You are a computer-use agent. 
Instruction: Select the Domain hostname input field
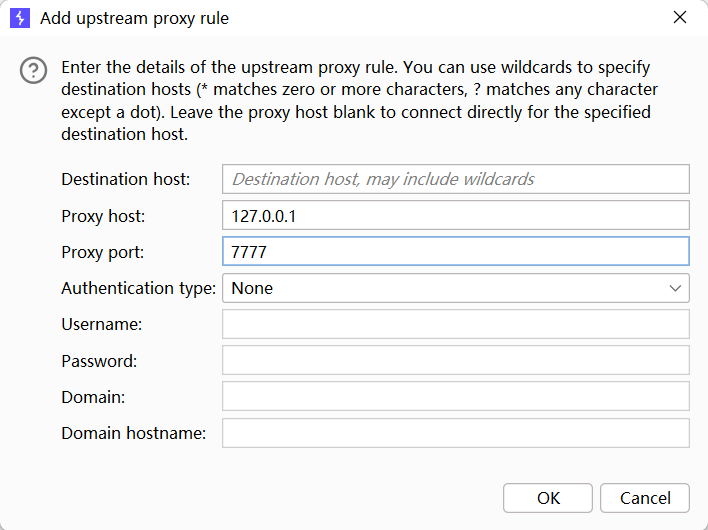click(455, 433)
